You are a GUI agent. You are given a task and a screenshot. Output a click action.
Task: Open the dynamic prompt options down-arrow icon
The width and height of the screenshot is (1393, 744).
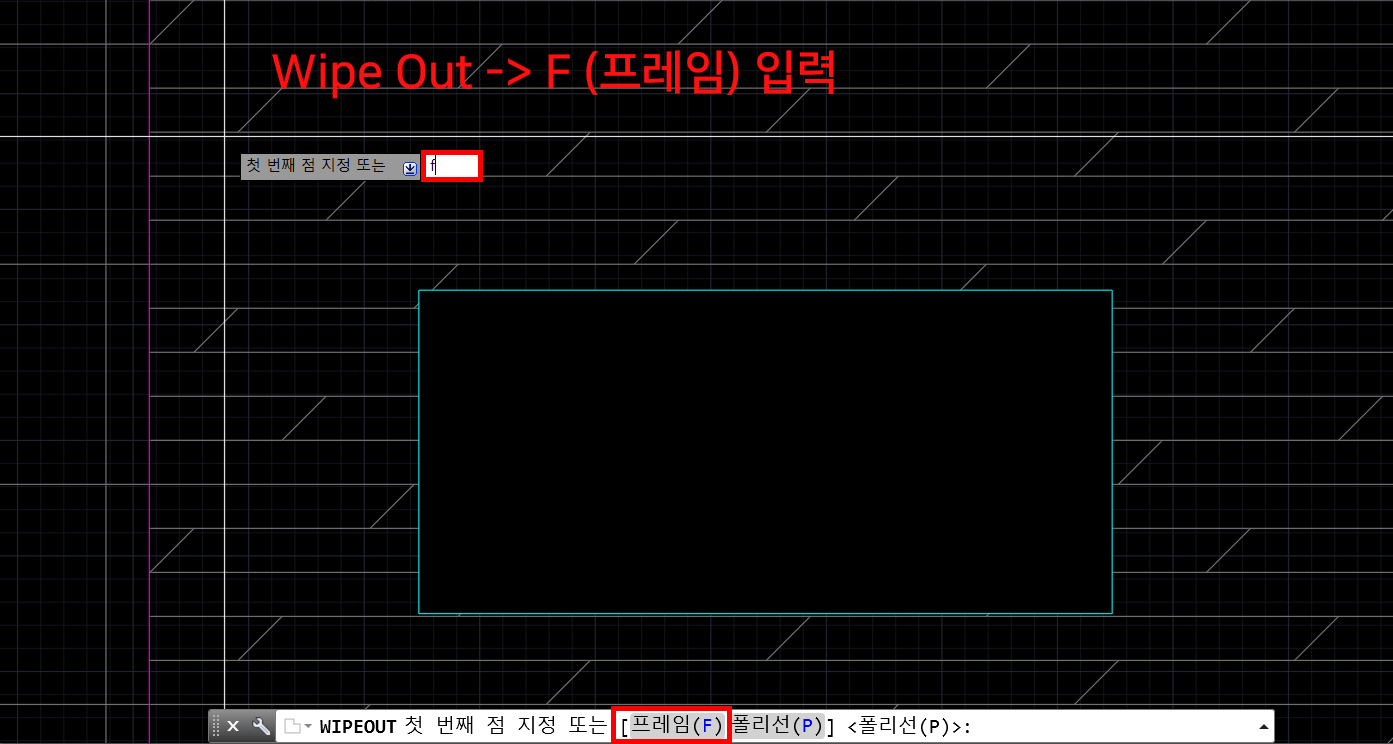click(x=410, y=168)
